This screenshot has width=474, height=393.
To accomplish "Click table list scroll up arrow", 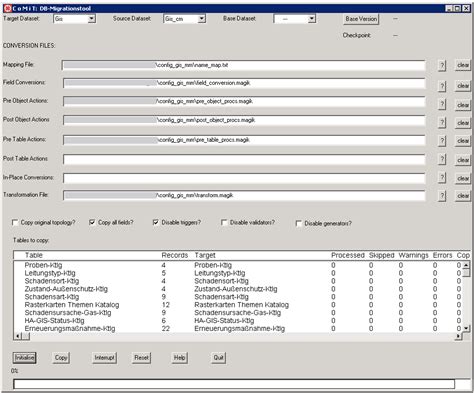I will click(466, 265).
